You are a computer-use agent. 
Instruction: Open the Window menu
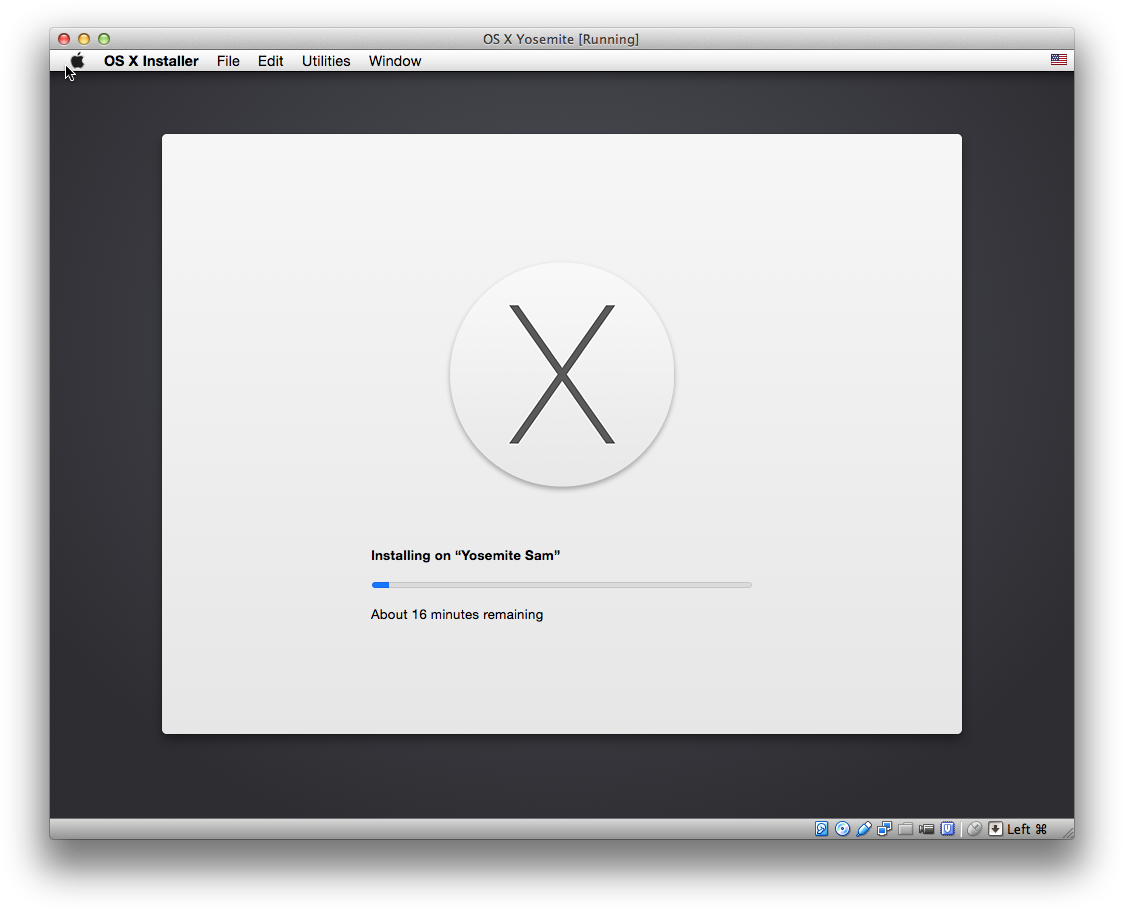coord(395,61)
